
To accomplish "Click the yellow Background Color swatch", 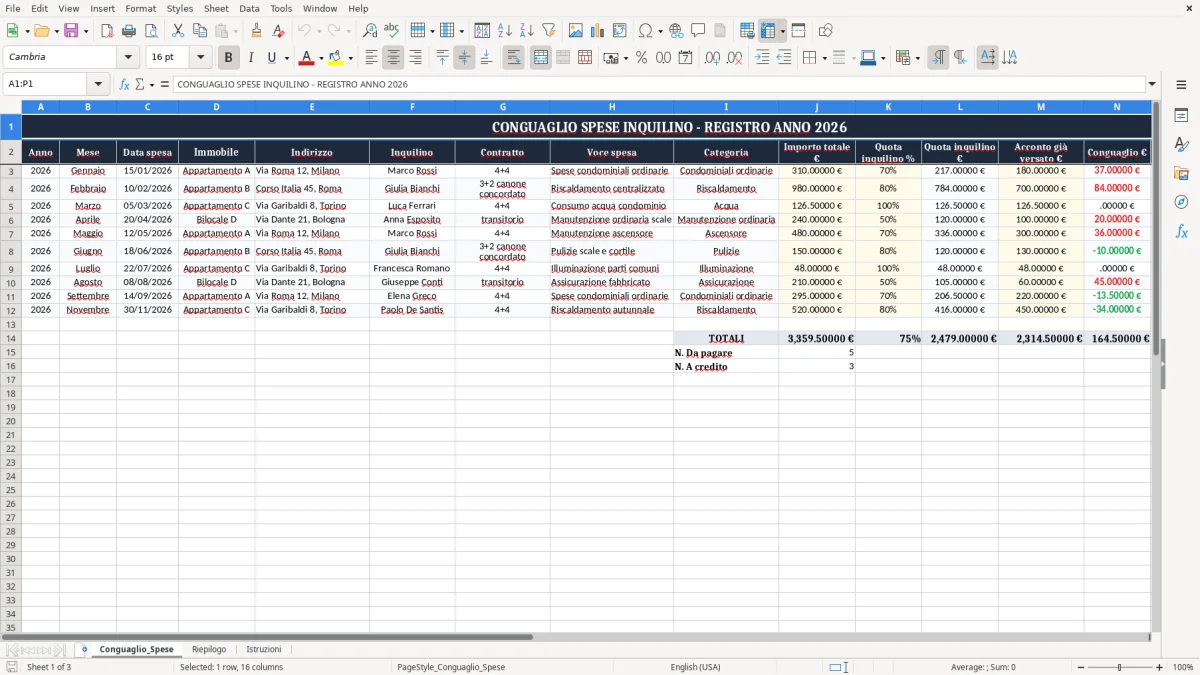I will click(x=336, y=58).
